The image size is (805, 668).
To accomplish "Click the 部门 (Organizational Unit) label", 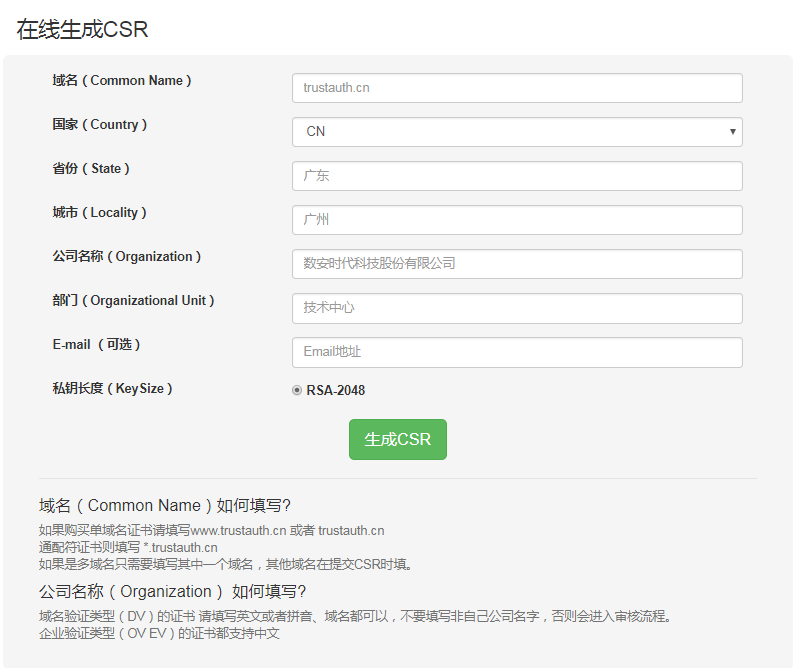I will coord(133,300).
